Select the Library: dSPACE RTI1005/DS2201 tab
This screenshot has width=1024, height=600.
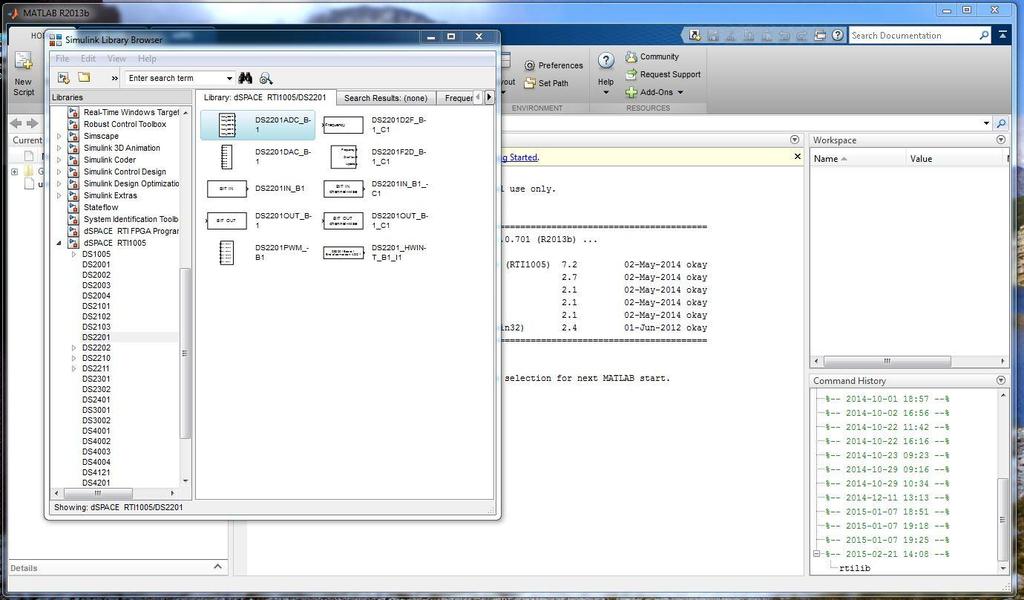pyautogui.click(x=265, y=97)
